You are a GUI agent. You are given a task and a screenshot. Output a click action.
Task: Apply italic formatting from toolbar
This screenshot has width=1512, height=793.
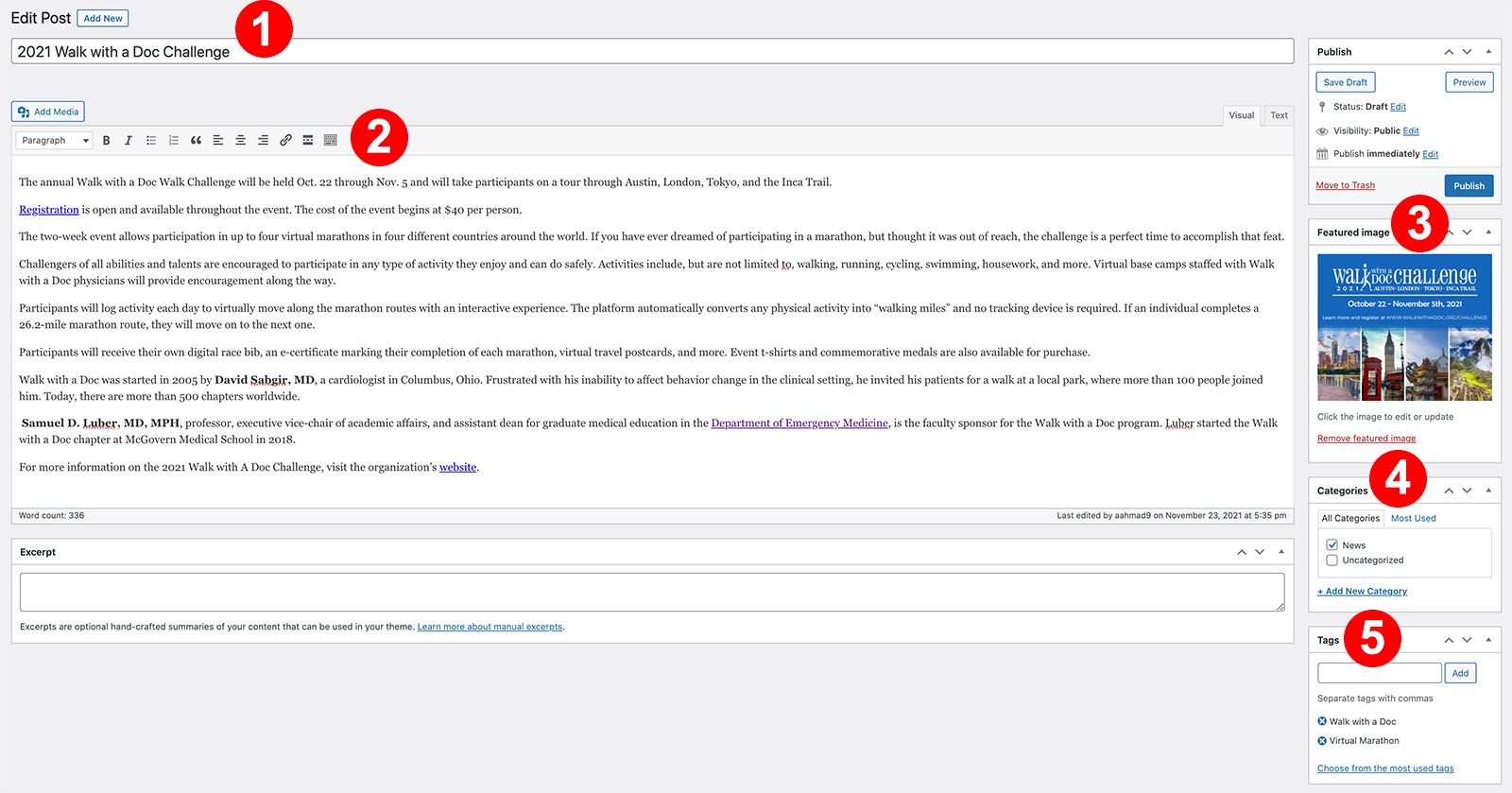129,141
